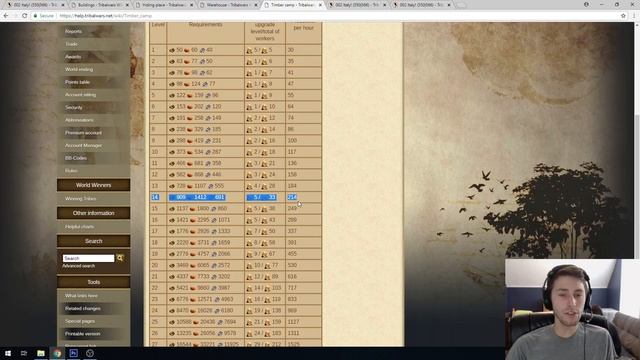Click the webcam overlay video

[572, 309]
